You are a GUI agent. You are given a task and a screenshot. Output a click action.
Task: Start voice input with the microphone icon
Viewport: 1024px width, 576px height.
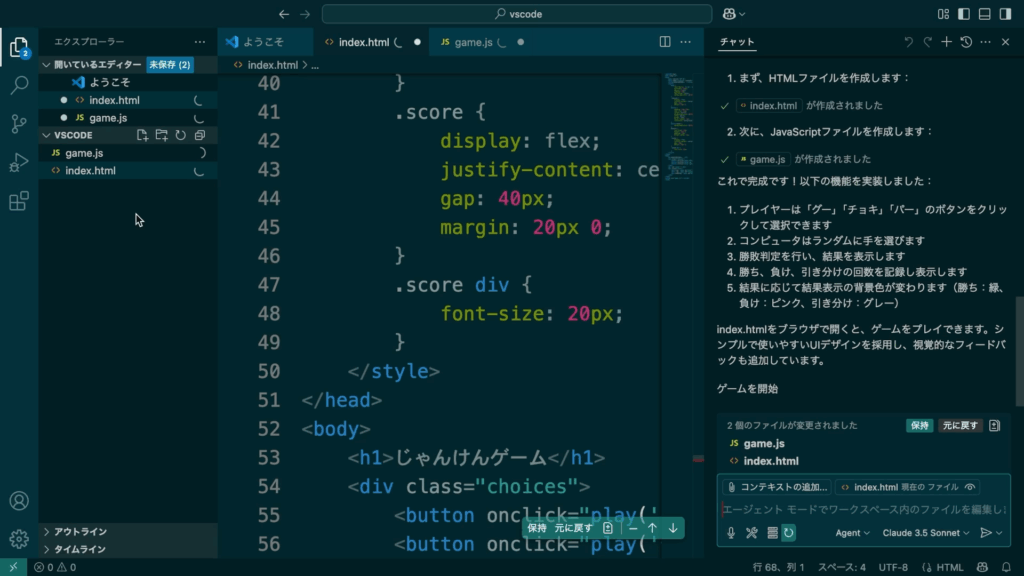[x=731, y=533]
